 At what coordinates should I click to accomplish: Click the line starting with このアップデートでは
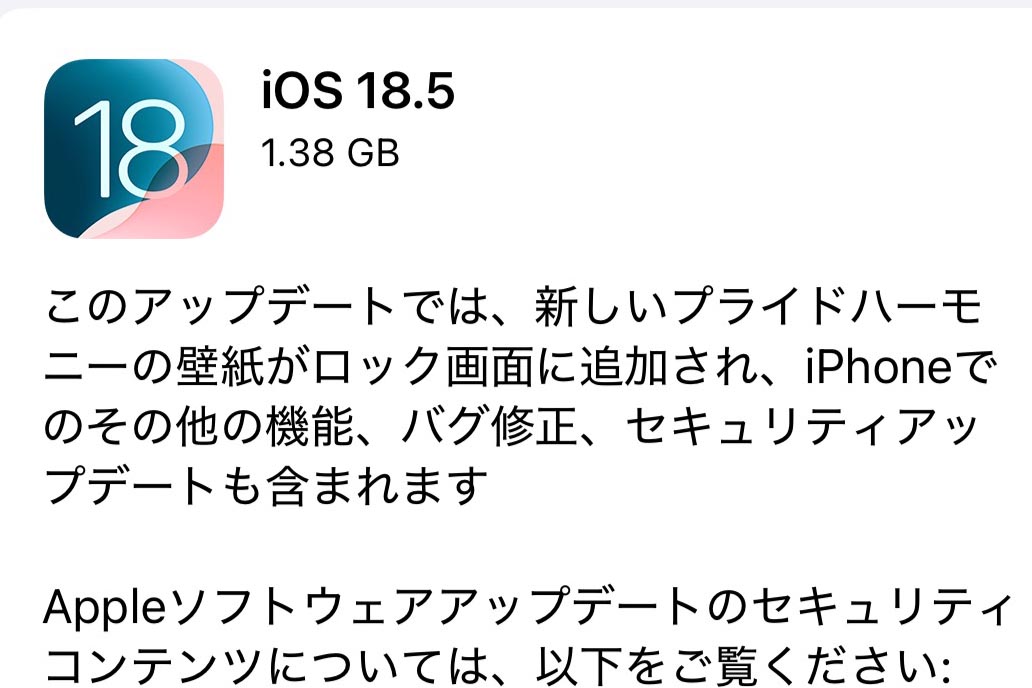click(x=514, y=306)
